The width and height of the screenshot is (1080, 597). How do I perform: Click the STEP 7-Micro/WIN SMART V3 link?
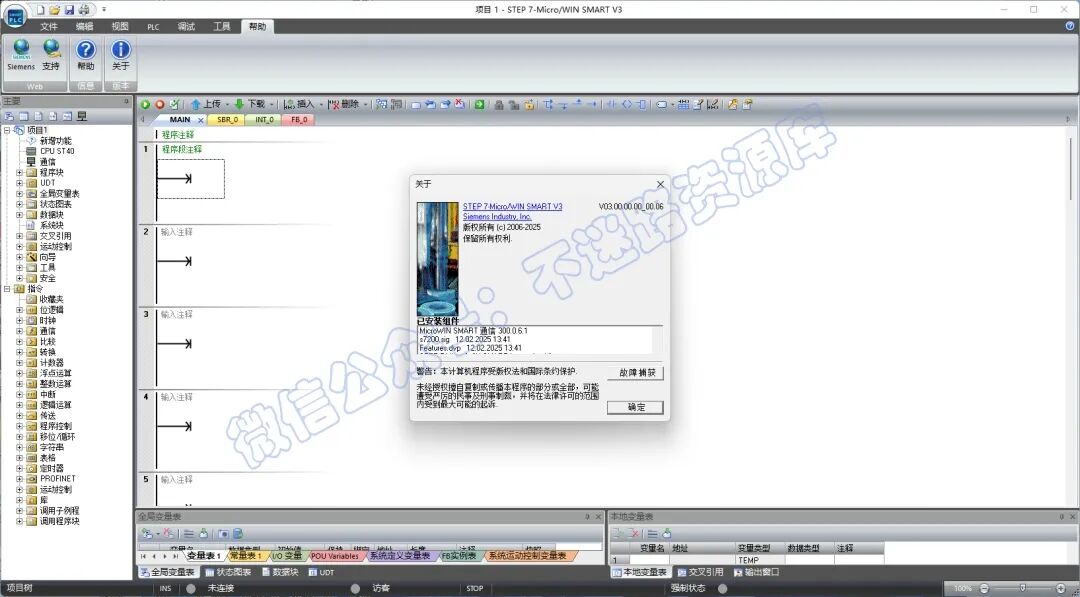[512, 207]
